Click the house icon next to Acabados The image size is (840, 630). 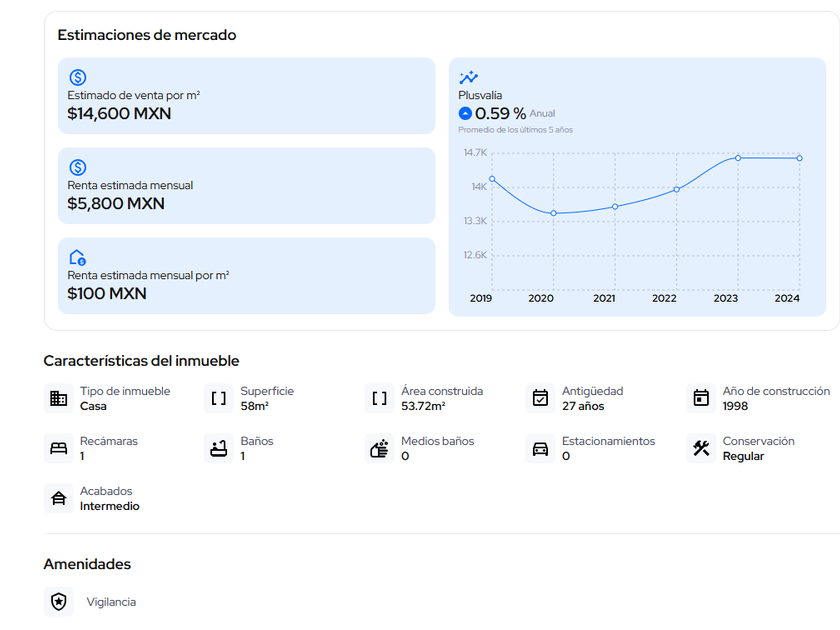58,499
